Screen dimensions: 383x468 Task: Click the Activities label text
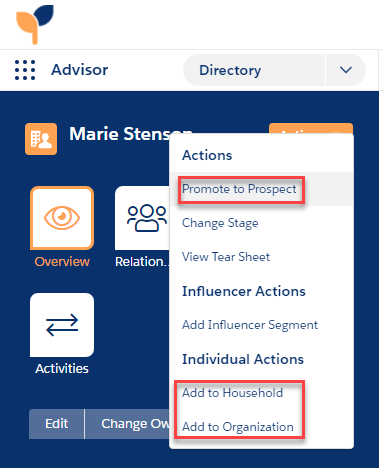[x=62, y=369]
